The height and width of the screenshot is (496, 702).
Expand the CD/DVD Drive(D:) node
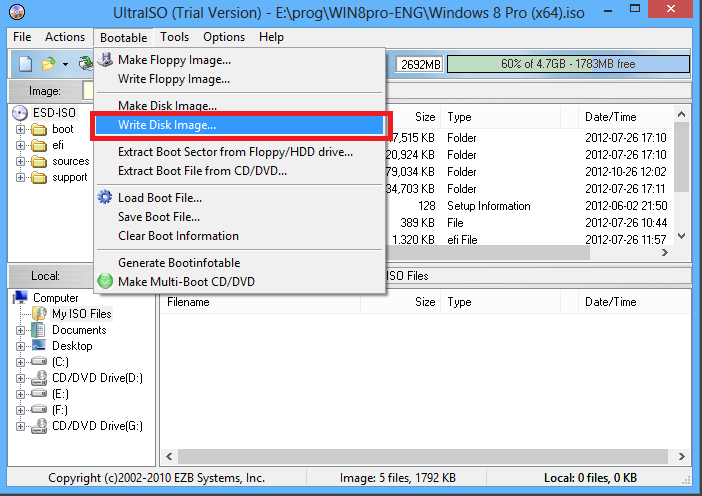click(20, 378)
